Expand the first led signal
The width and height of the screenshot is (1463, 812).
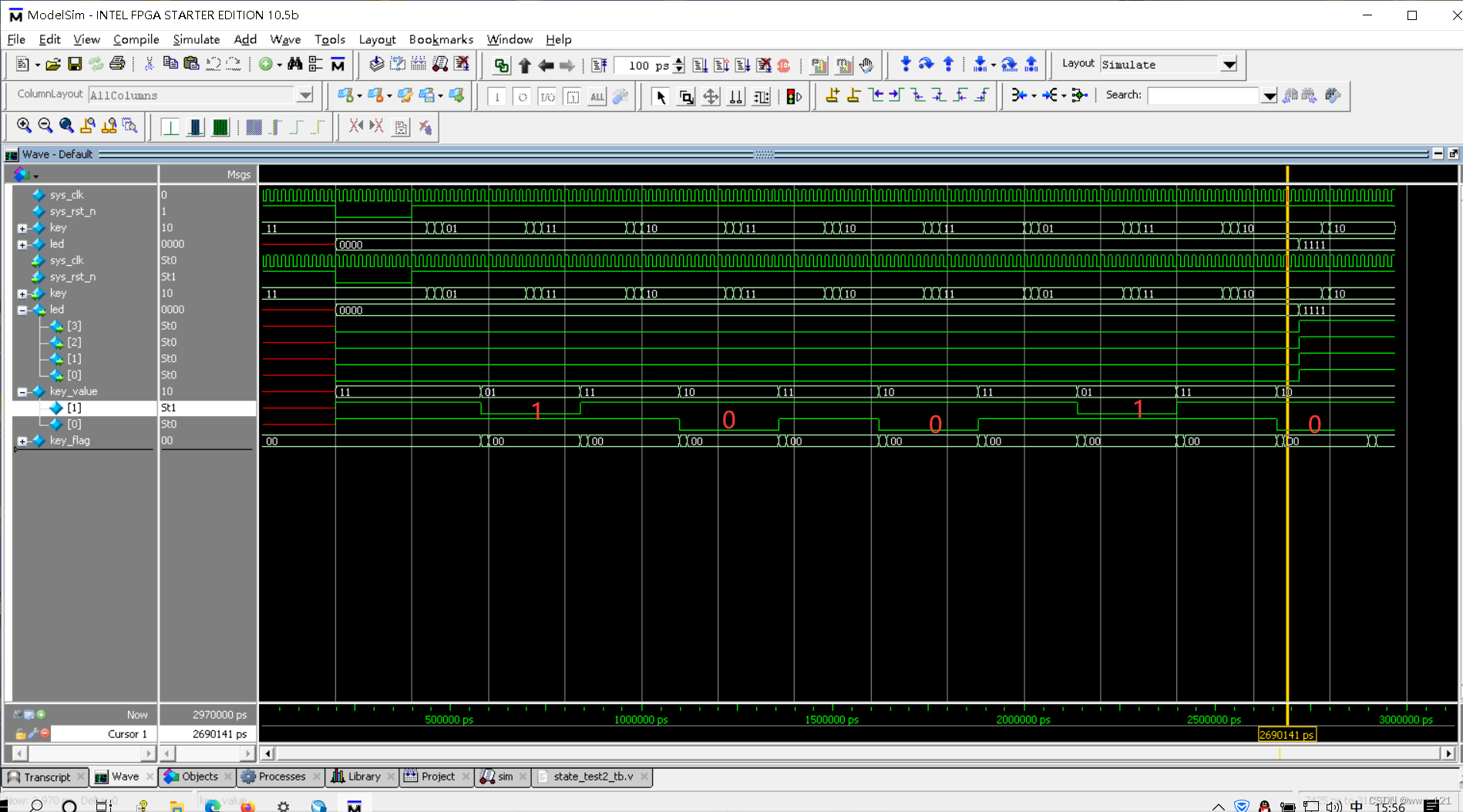pos(22,244)
